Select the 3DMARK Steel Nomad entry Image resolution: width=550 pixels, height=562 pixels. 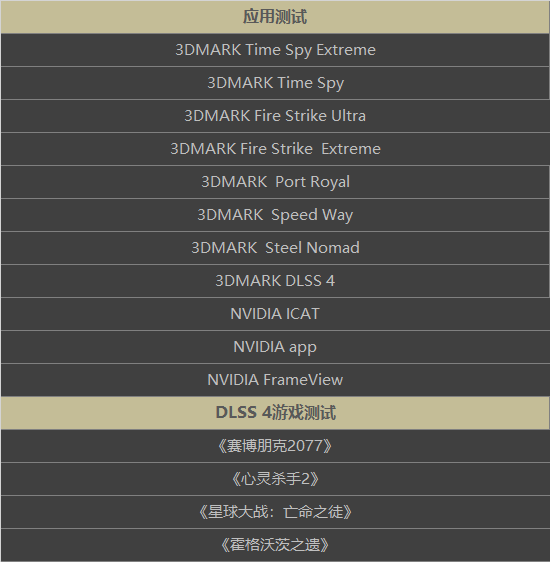[x=275, y=248]
